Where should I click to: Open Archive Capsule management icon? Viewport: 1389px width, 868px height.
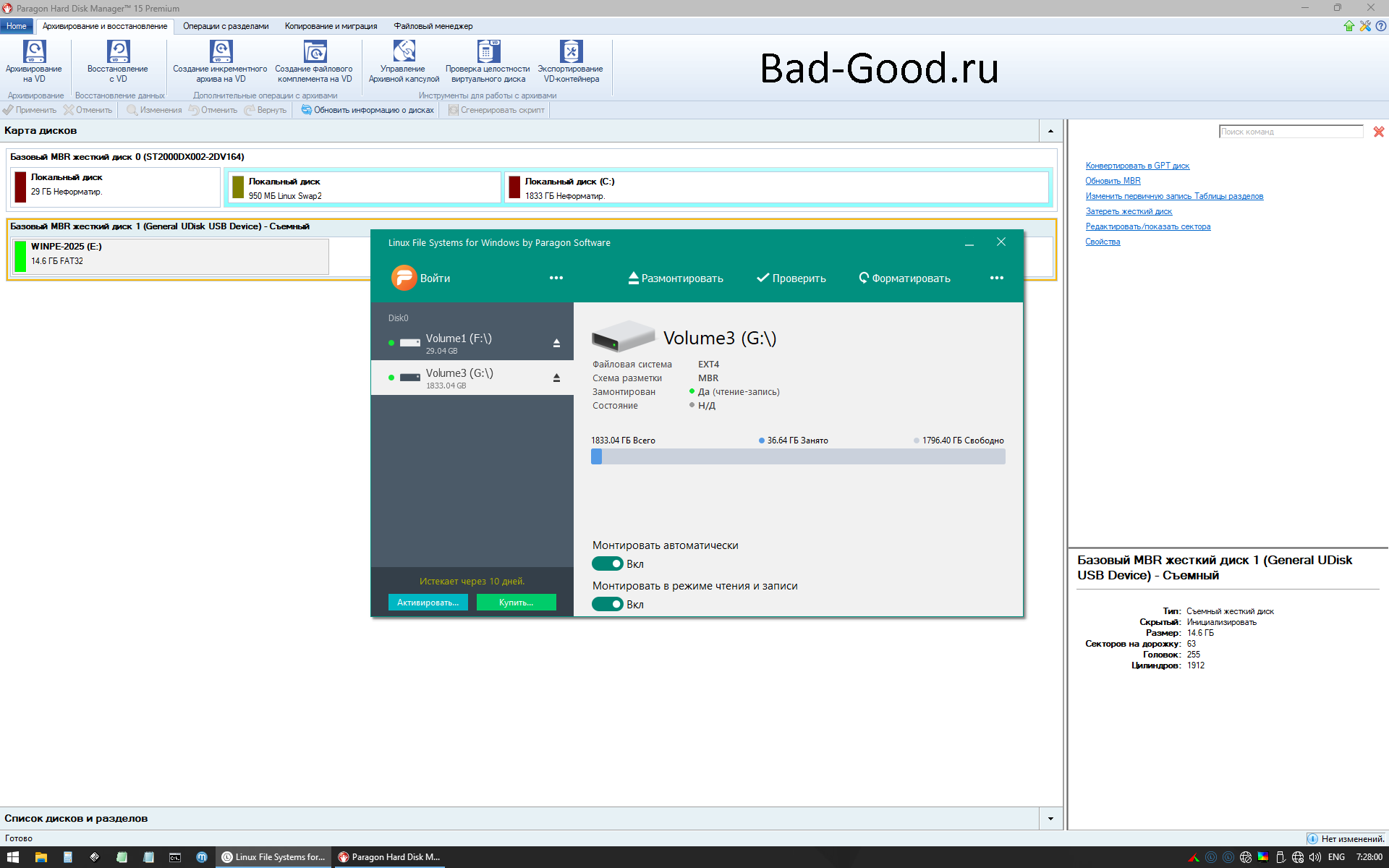pos(404,51)
